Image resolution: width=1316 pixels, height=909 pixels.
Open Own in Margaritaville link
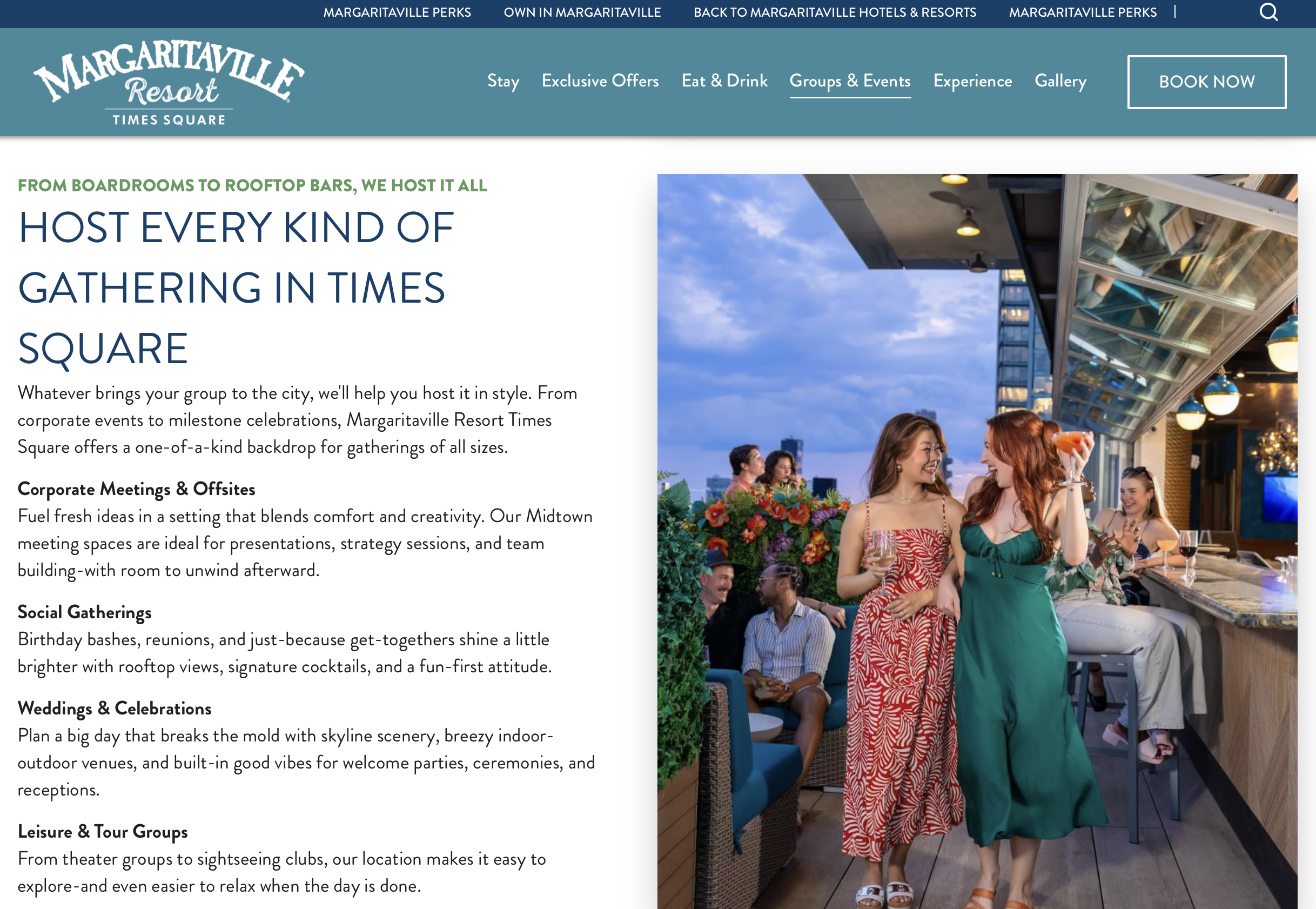(x=582, y=12)
